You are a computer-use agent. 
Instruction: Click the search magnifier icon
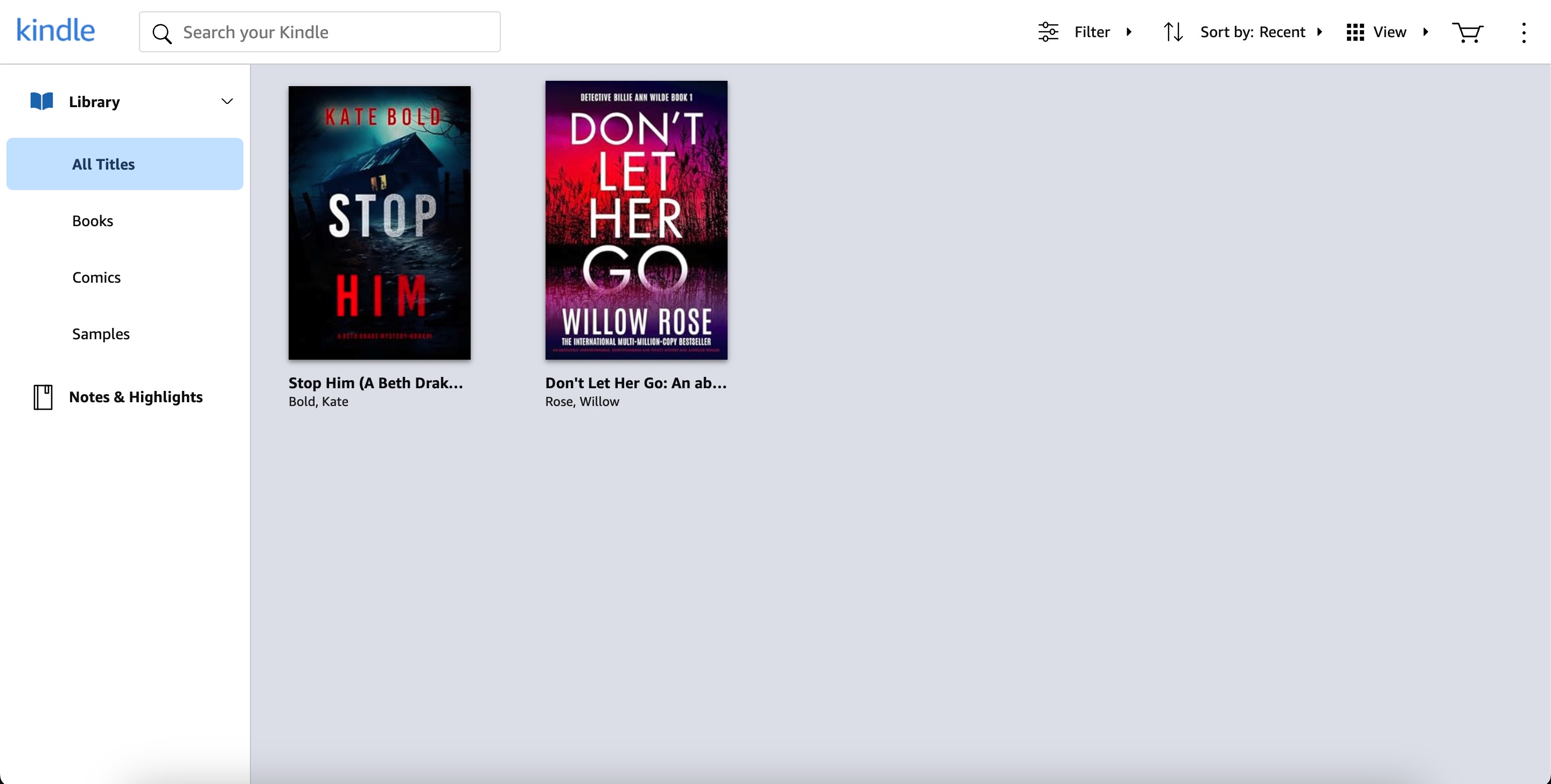point(162,33)
